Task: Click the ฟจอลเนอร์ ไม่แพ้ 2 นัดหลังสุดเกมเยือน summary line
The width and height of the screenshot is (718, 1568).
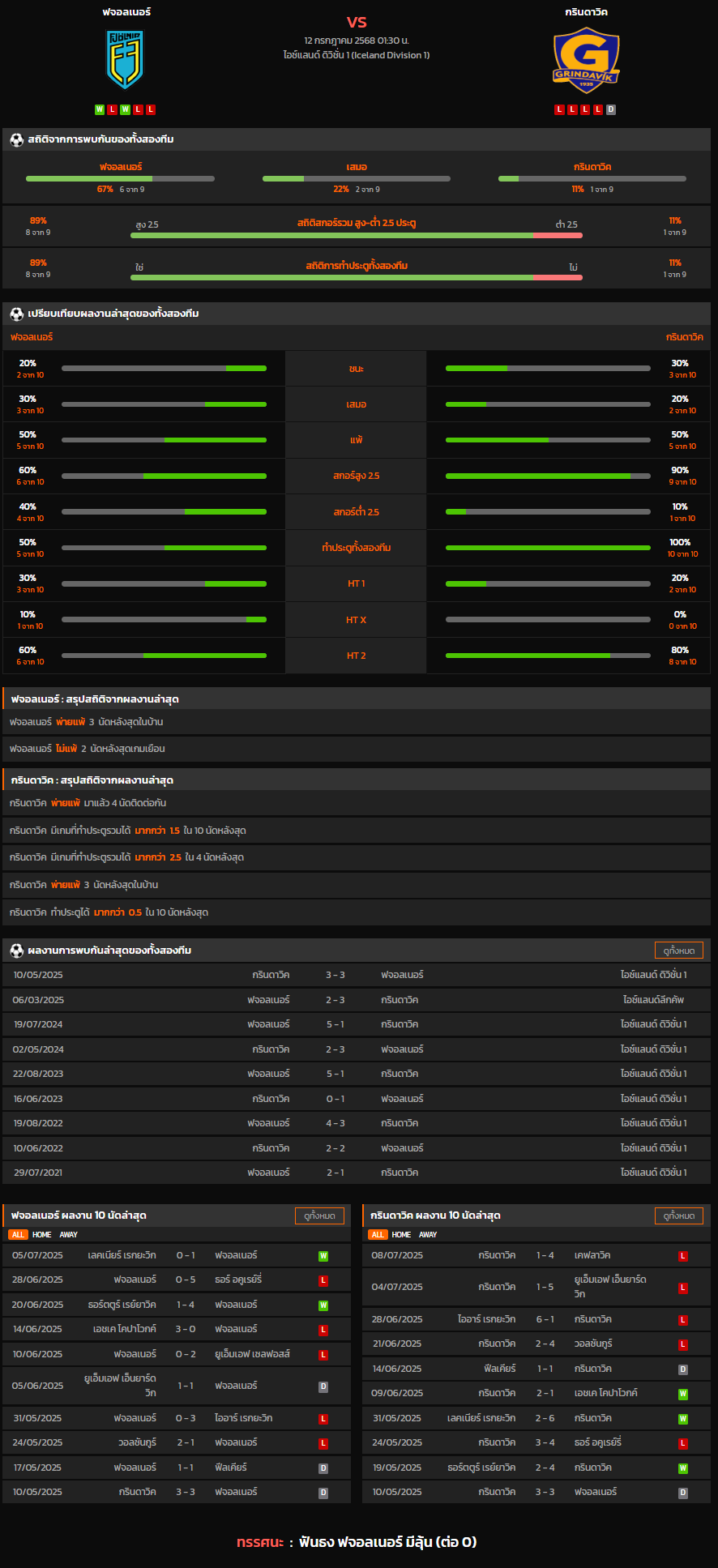Action: pyautogui.click(x=357, y=749)
